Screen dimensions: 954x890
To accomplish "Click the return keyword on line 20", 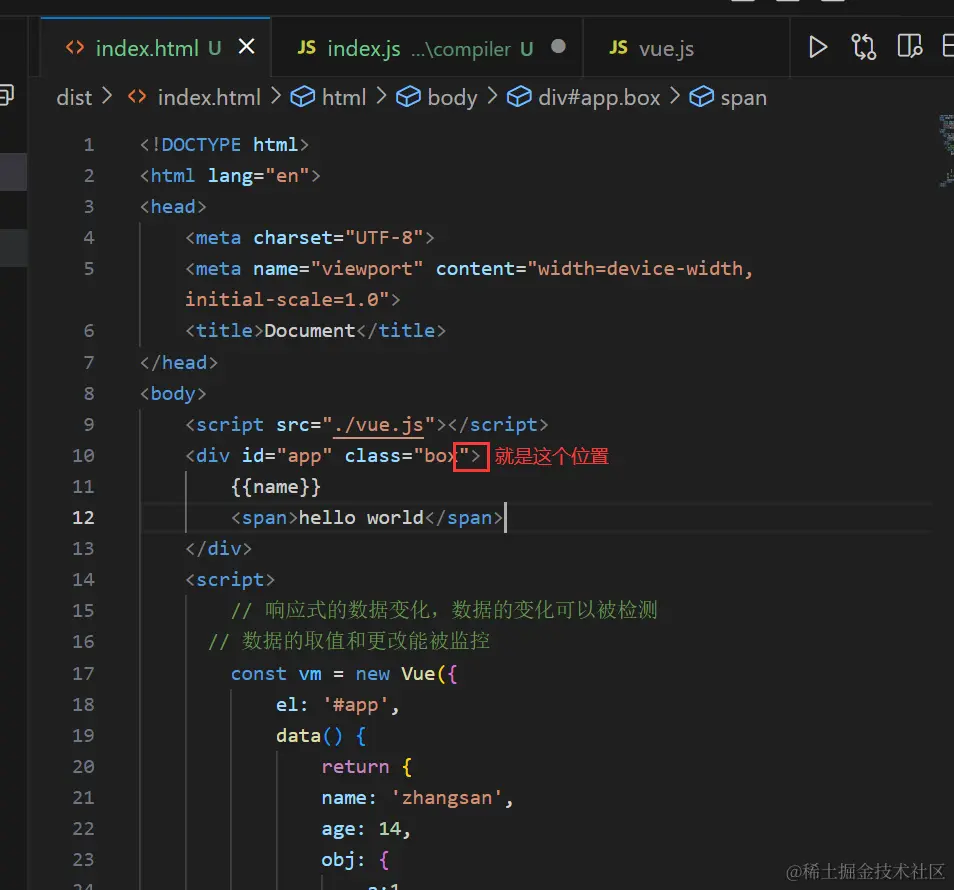I will 355,767.
